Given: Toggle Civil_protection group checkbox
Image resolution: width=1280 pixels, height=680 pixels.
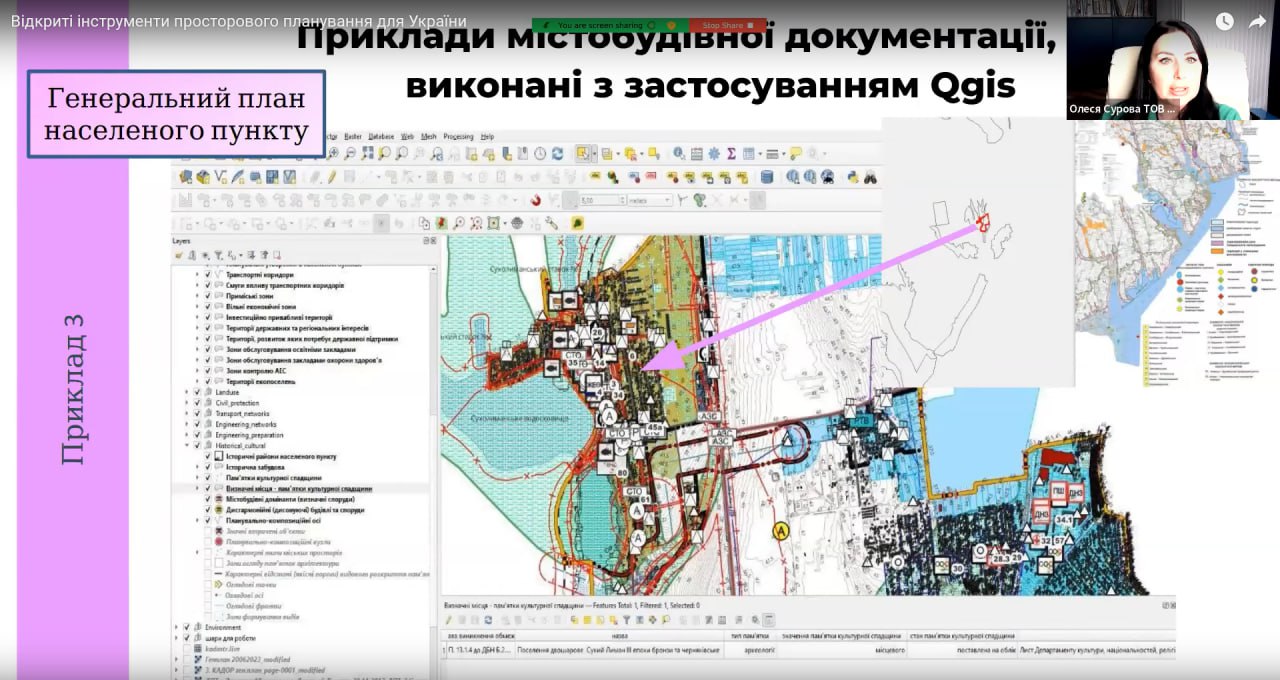Looking at the screenshot, I should tap(197, 403).
